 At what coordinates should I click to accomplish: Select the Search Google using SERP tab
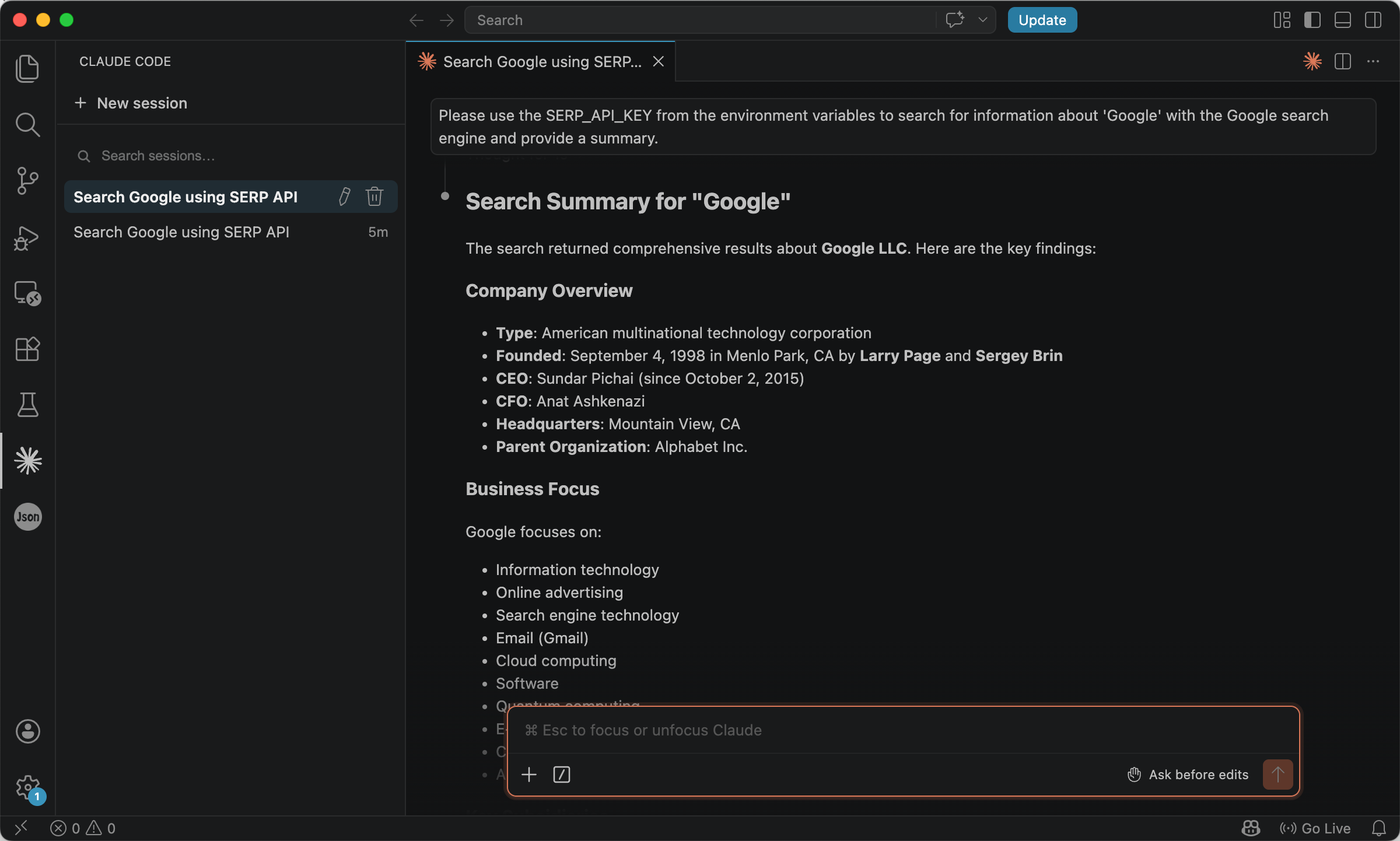point(541,61)
